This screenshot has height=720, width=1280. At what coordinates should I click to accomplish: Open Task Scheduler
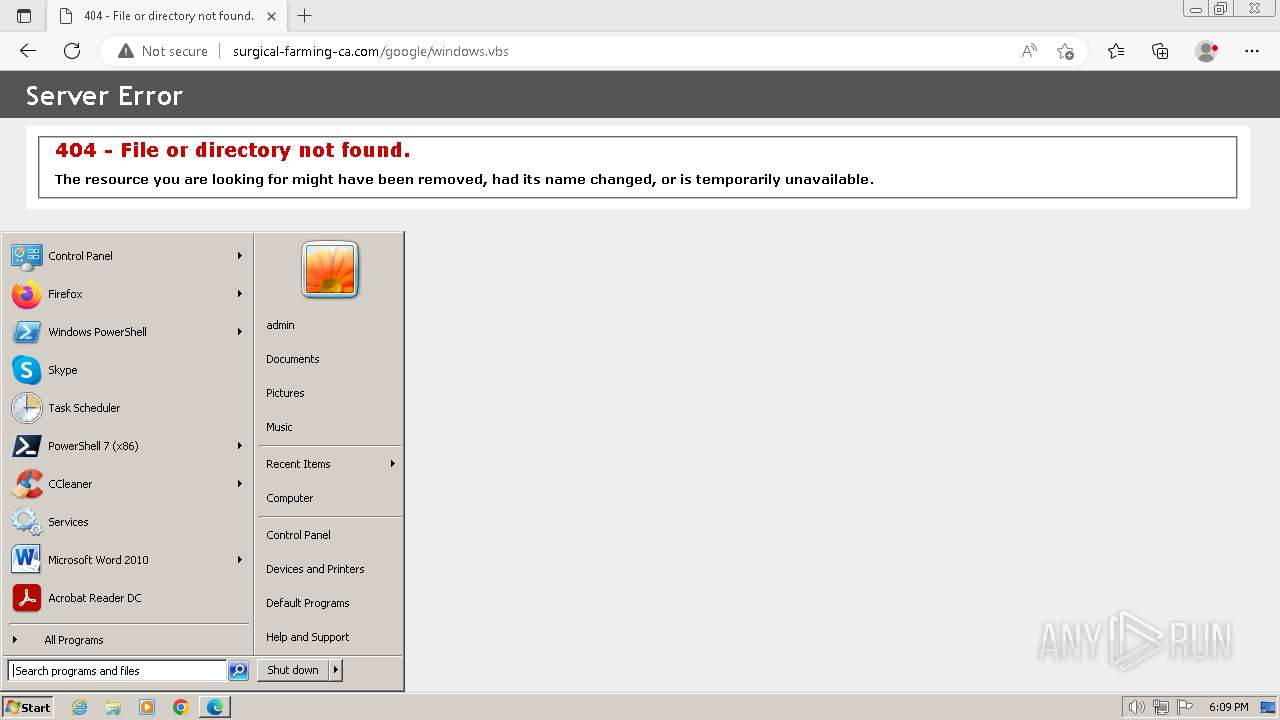[x=127, y=408]
